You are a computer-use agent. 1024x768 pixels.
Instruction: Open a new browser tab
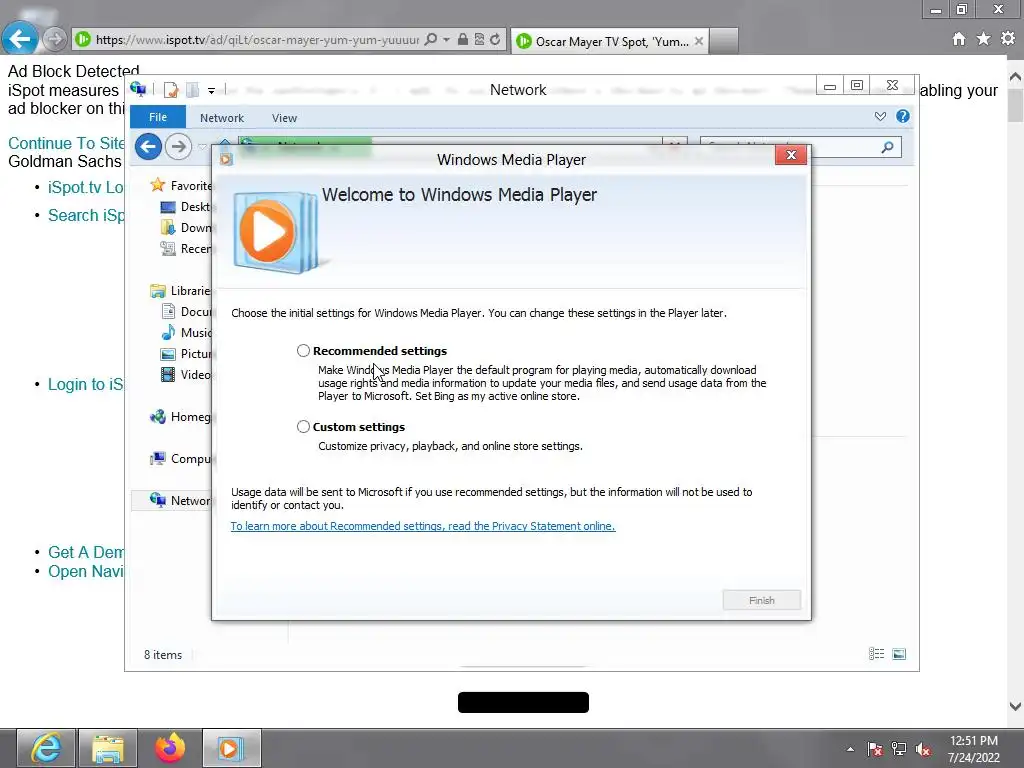(724, 41)
